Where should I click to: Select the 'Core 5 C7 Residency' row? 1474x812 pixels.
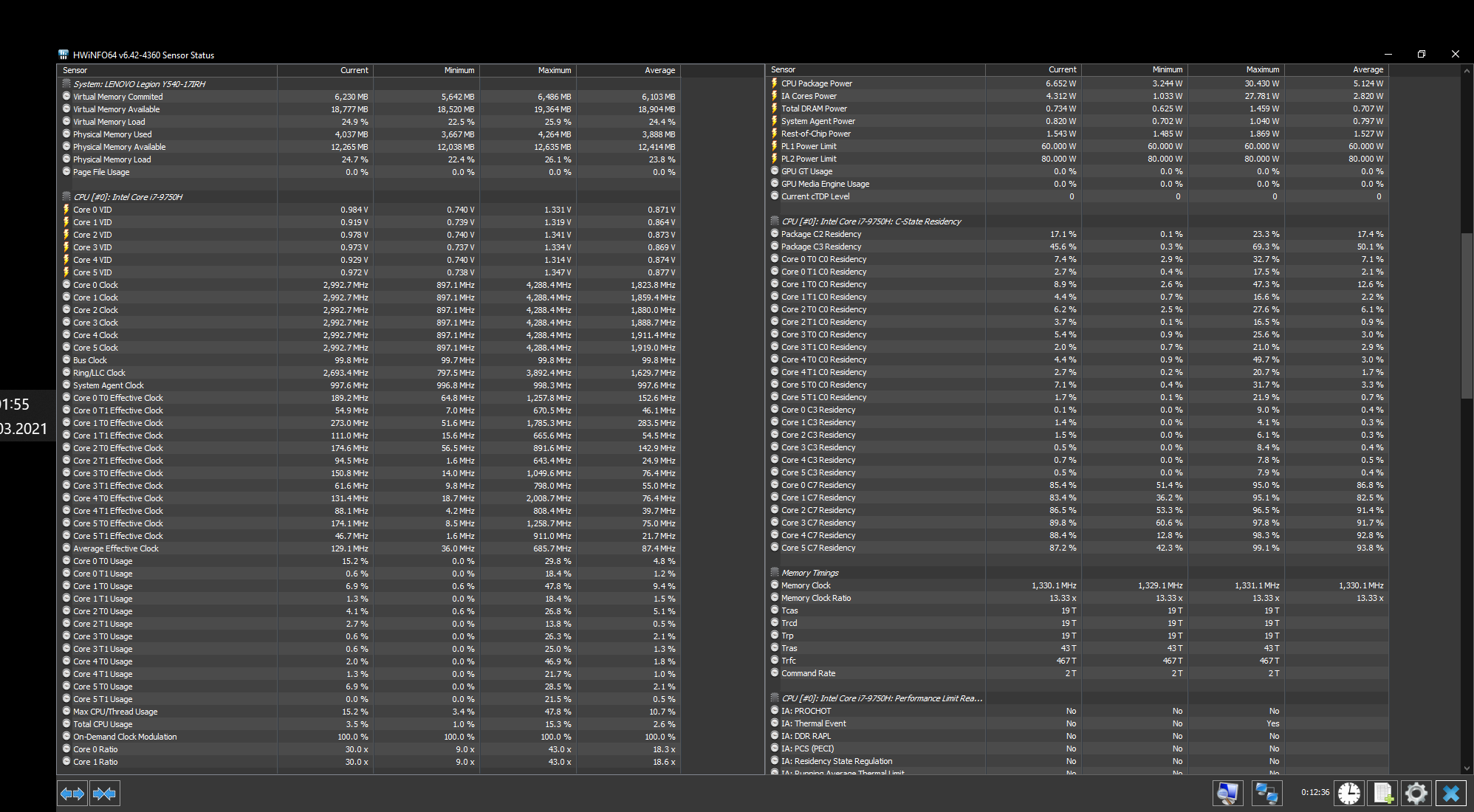[1077, 548]
